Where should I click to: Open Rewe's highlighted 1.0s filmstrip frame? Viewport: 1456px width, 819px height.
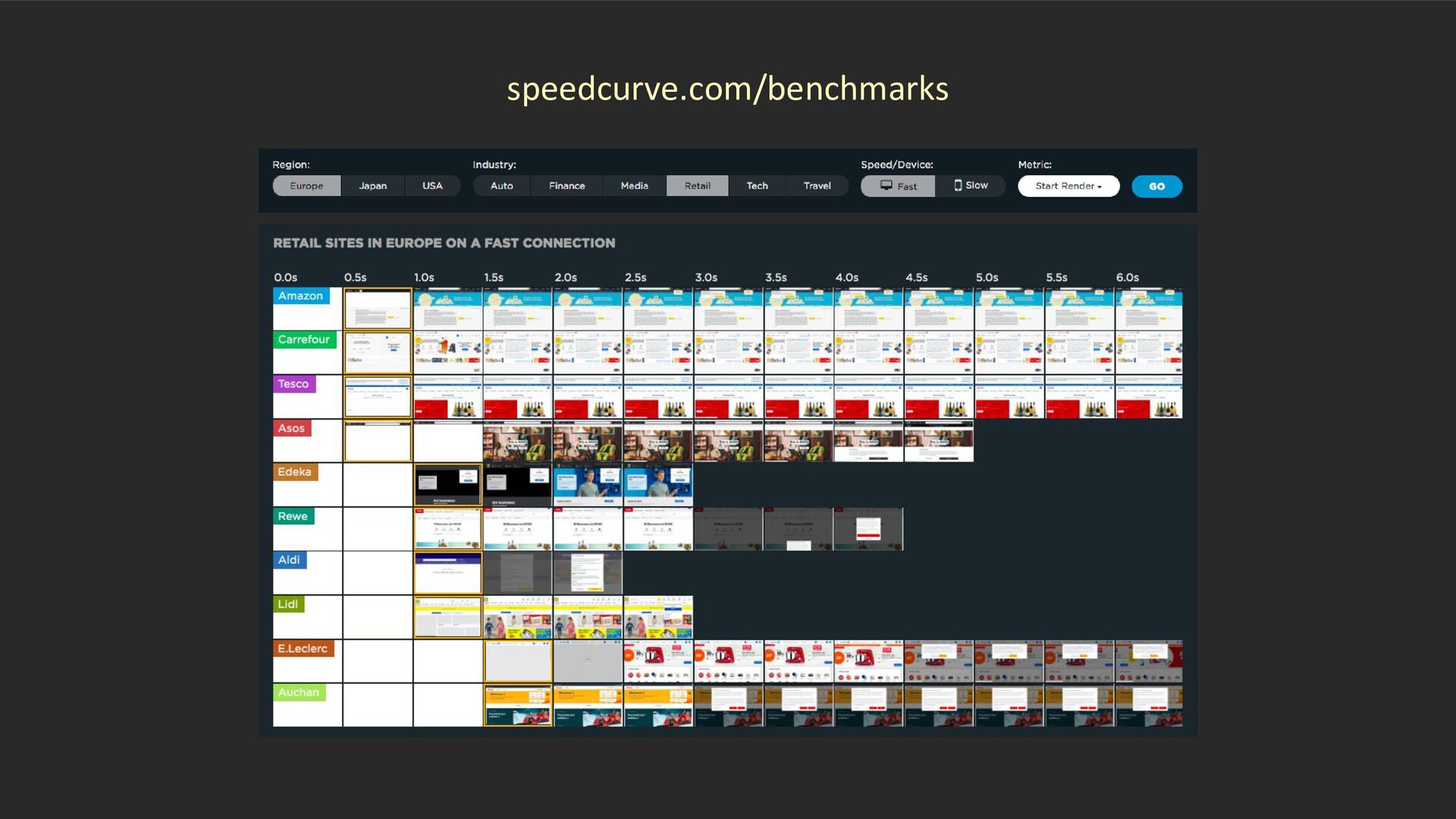[448, 529]
